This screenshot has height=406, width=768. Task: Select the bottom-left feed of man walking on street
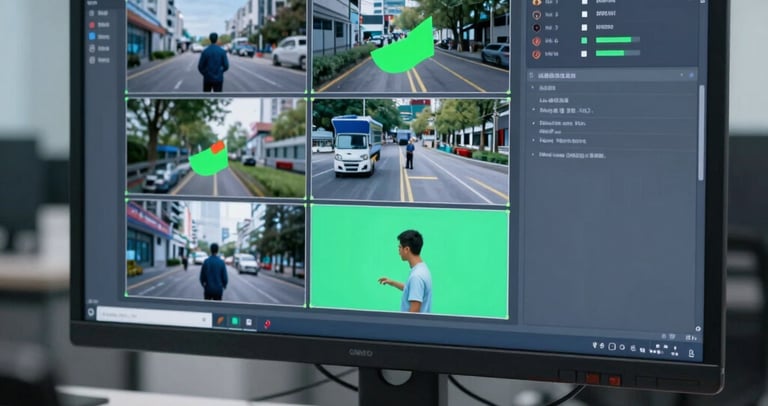(216, 253)
